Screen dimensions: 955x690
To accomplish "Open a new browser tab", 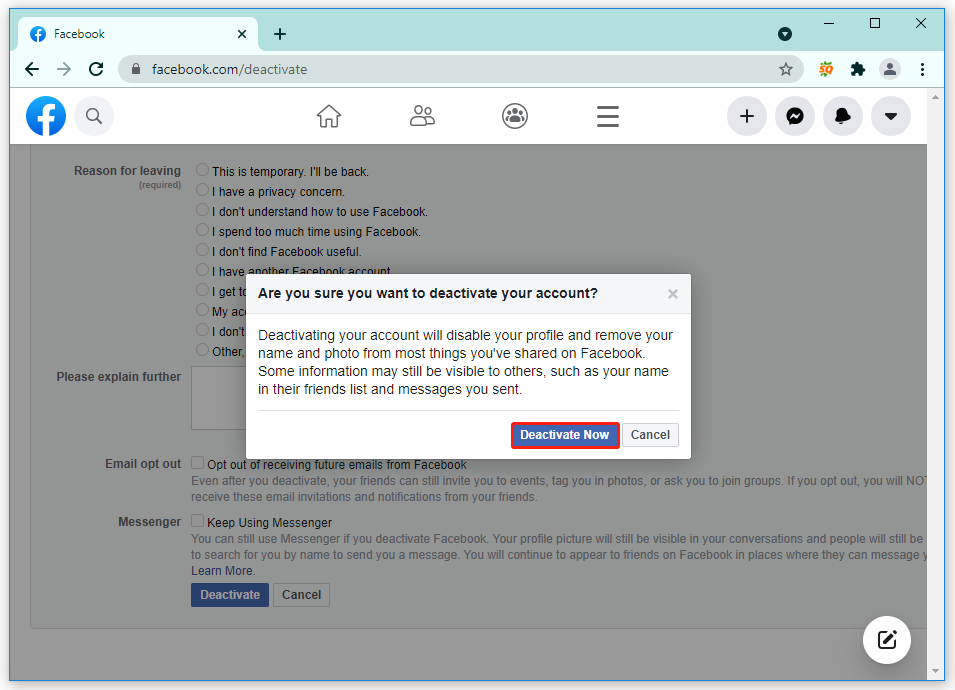I will 280,34.
